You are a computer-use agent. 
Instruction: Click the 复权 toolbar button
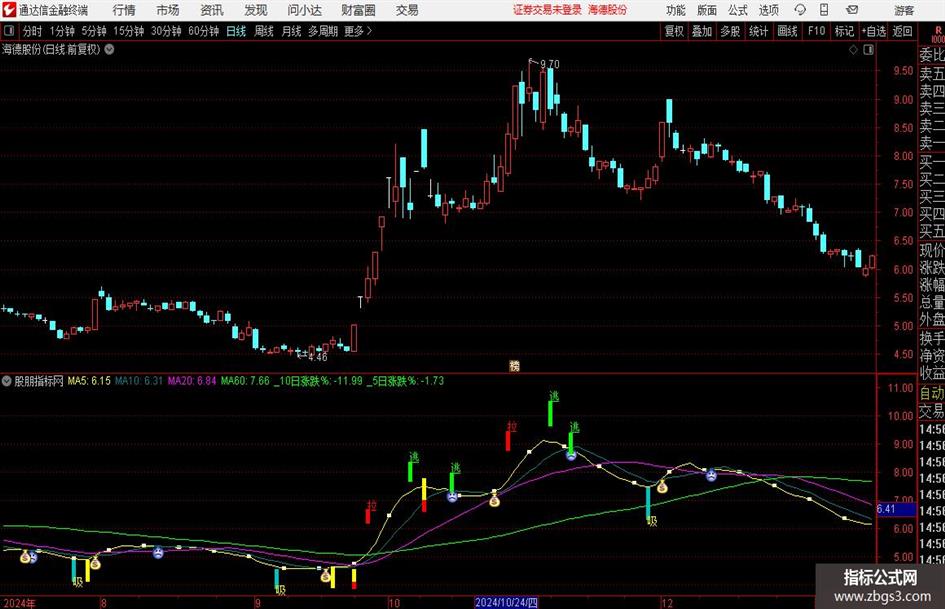674,31
